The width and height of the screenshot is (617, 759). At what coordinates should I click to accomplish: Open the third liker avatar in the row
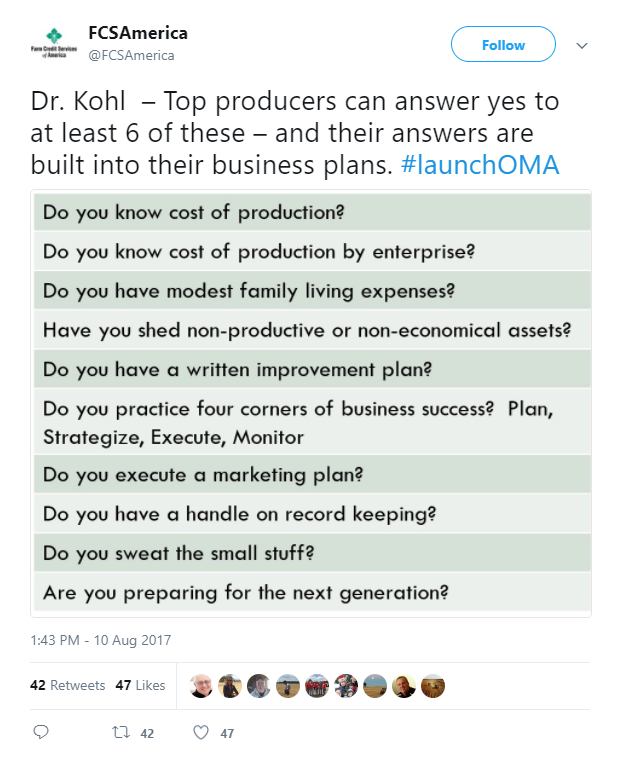(x=259, y=686)
